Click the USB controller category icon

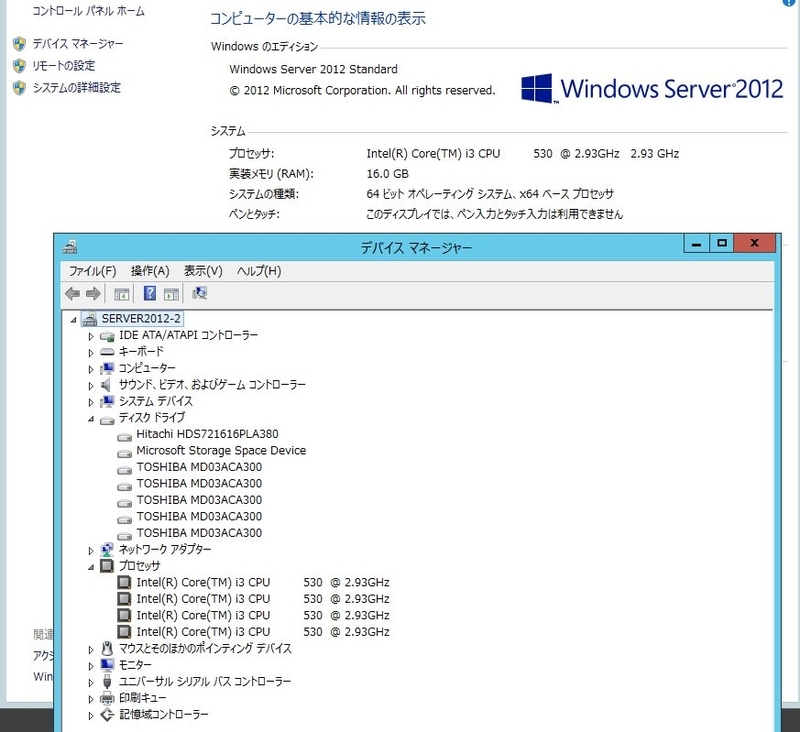[x=107, y=681]
